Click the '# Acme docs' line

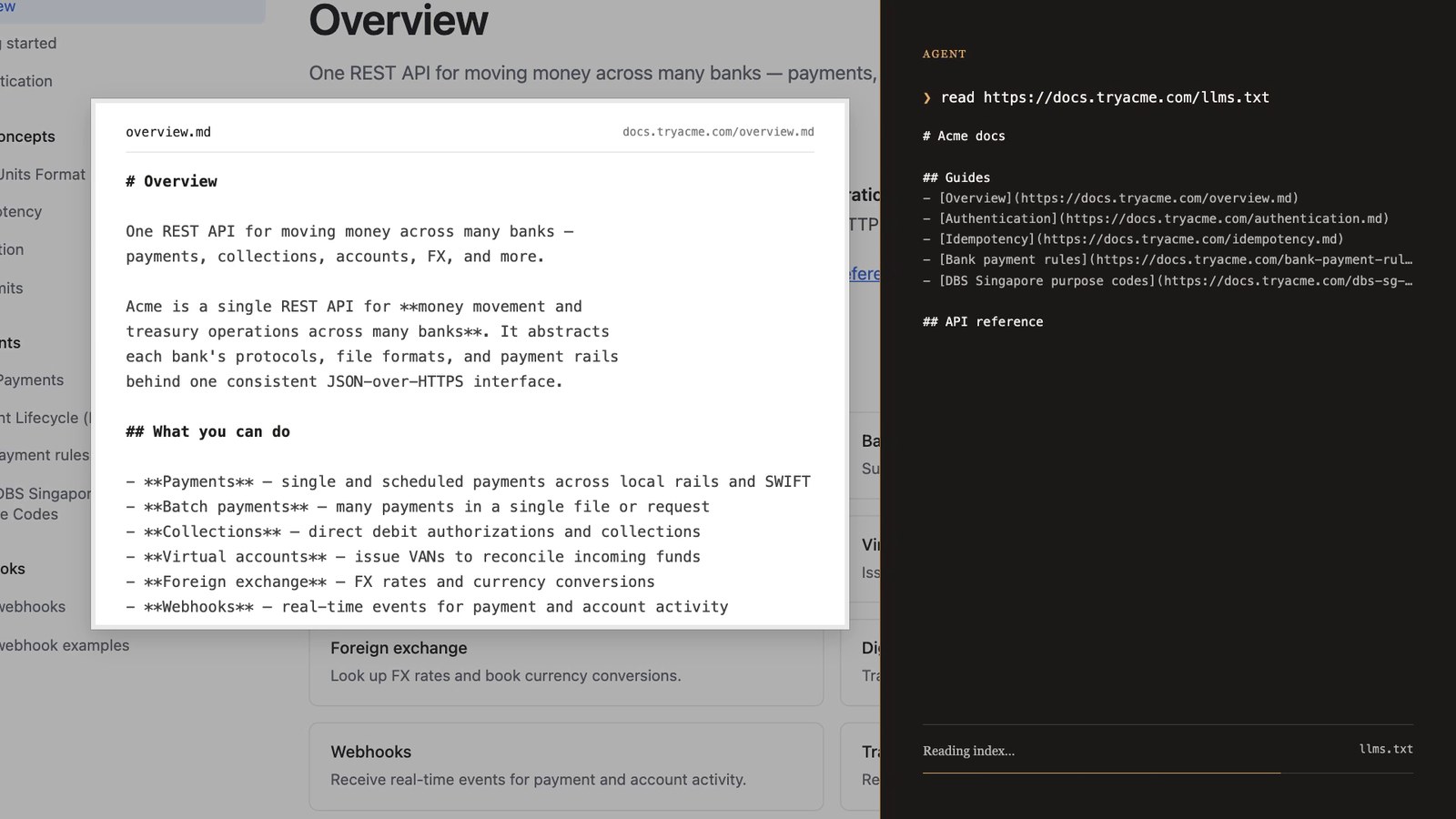click(x=964, y=136)
